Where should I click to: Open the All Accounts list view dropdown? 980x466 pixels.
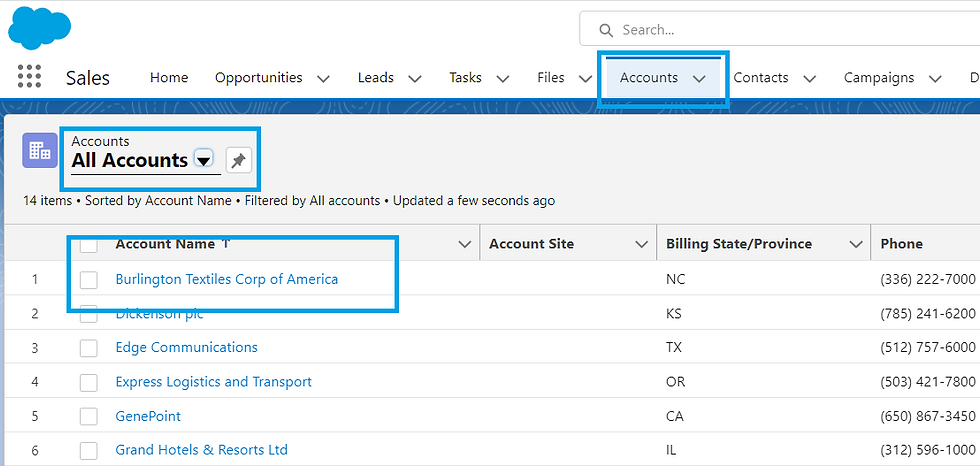[x=203, y=161]
